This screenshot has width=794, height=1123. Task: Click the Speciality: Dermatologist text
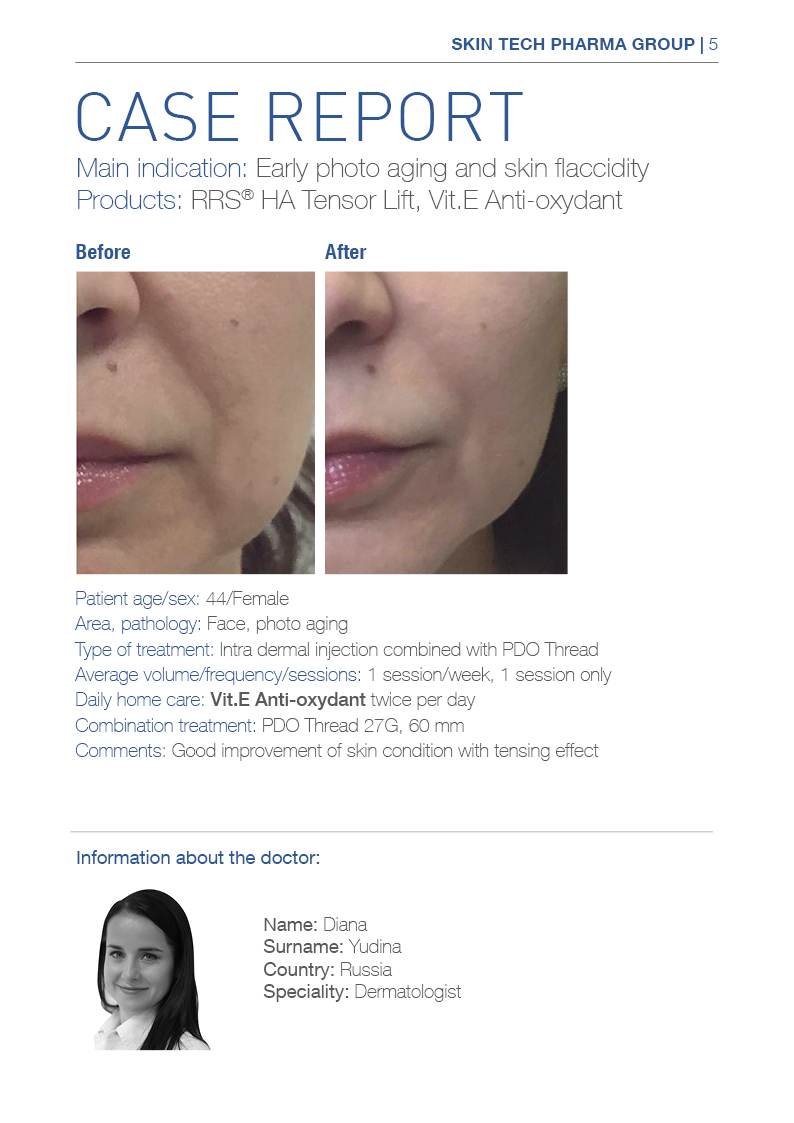tap(362, 993)
